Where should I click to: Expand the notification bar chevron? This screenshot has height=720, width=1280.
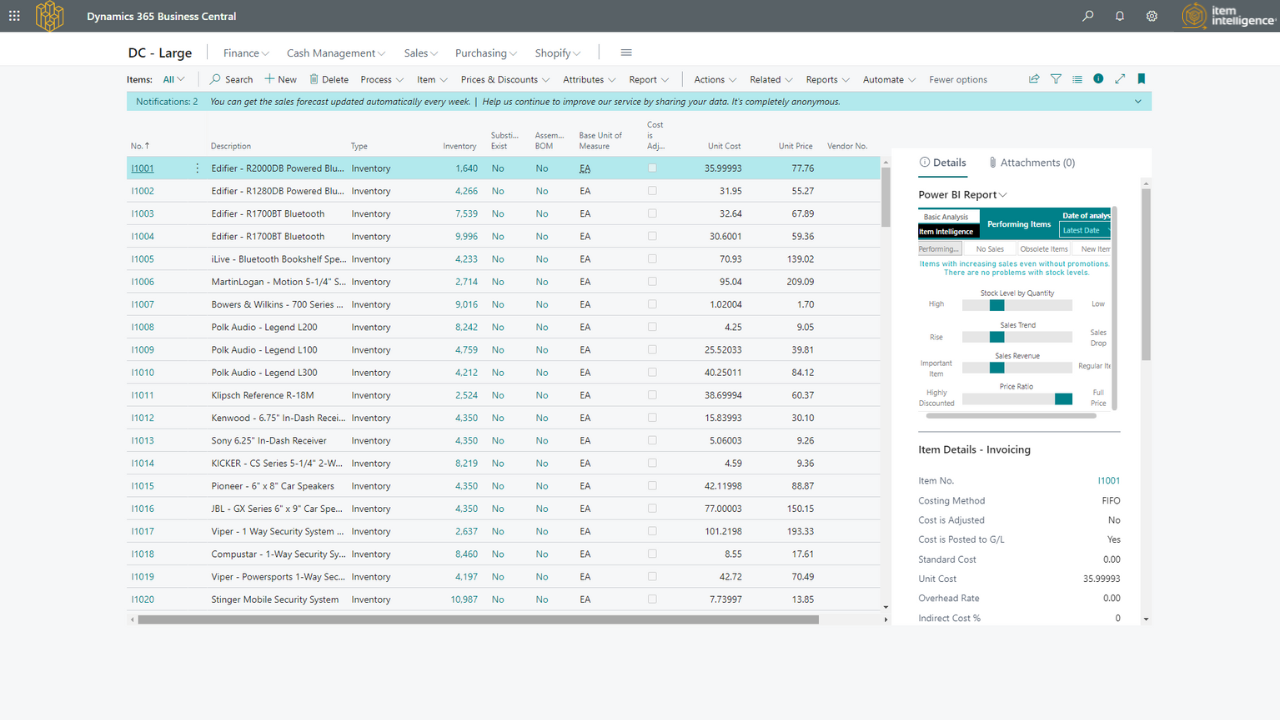point(1138,101)
